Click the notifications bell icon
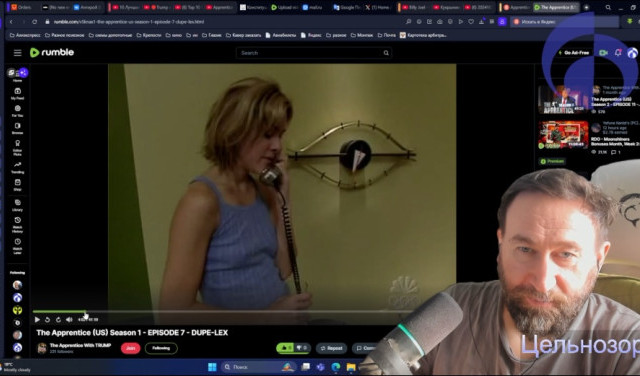640x376 pixels. pyautogui.click(x=618, y=53)
